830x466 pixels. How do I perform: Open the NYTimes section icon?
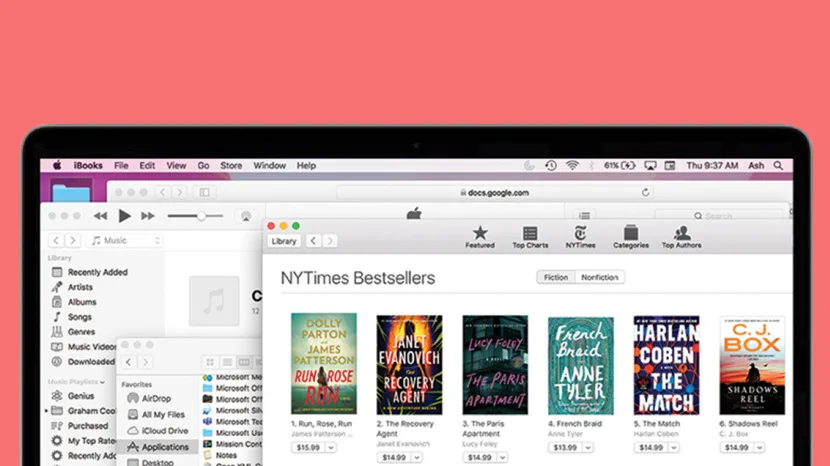(x=580, y=237)
